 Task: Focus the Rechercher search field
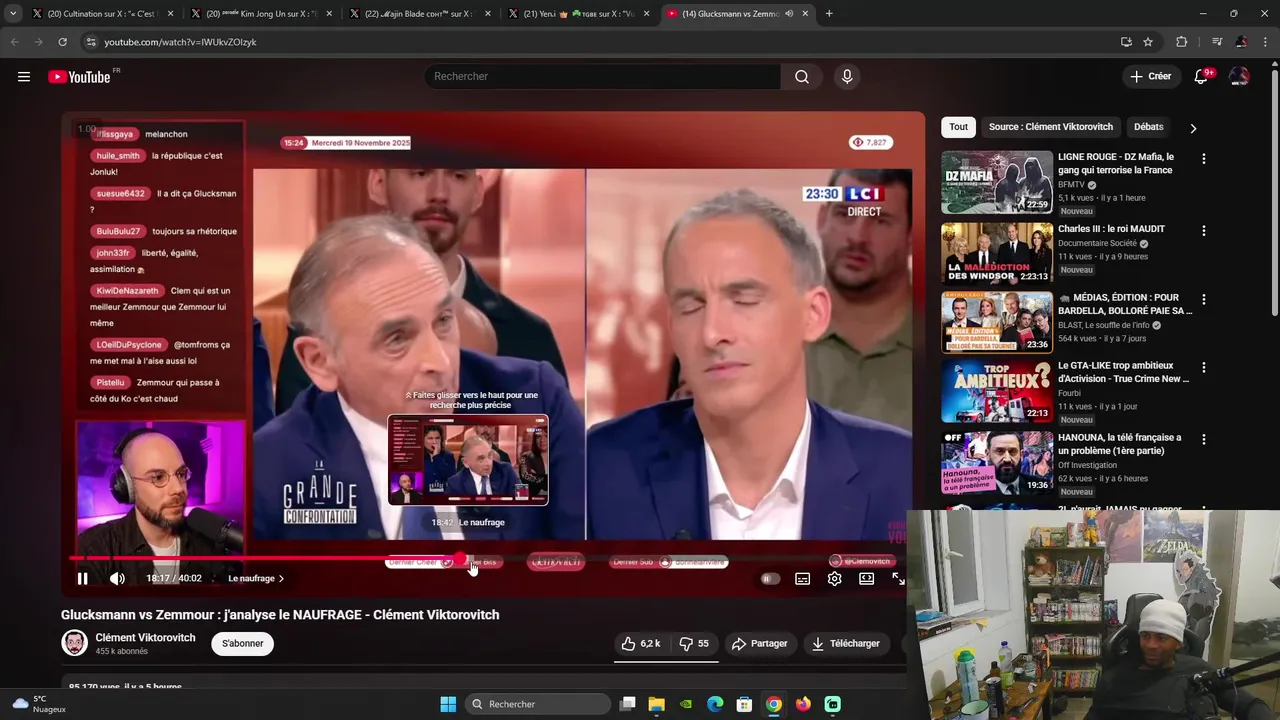(x=603, y=77)
